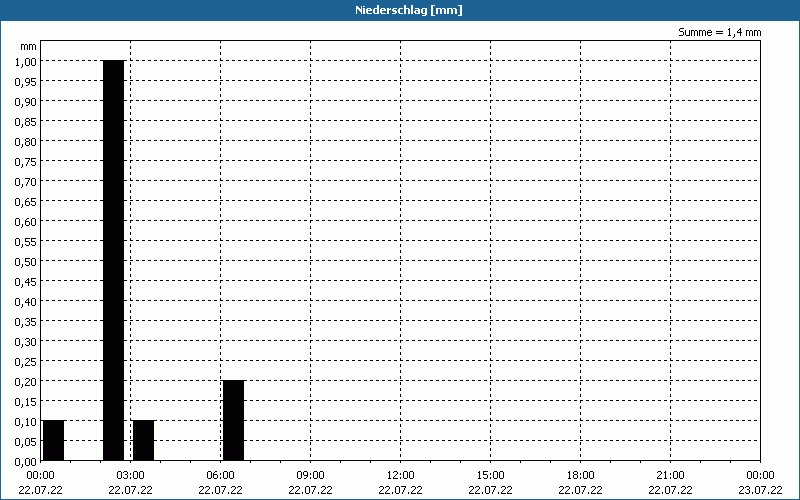This screenshot has width=800, height=500.
Task: Click the y-axis value 0,75
Action: click(26, 161)
